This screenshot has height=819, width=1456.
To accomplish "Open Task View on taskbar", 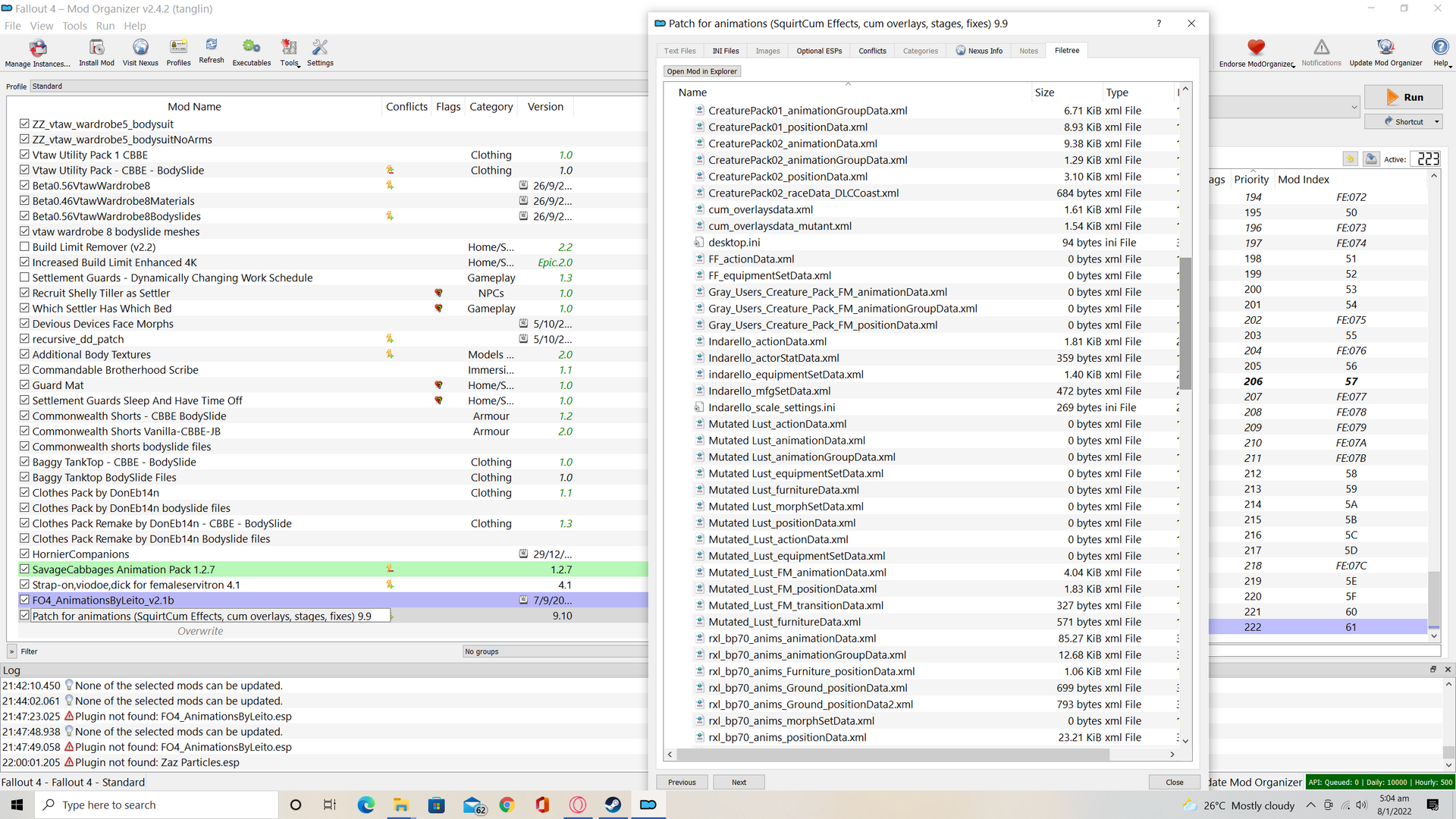I will pyautogui.click(x=330, y=805).
